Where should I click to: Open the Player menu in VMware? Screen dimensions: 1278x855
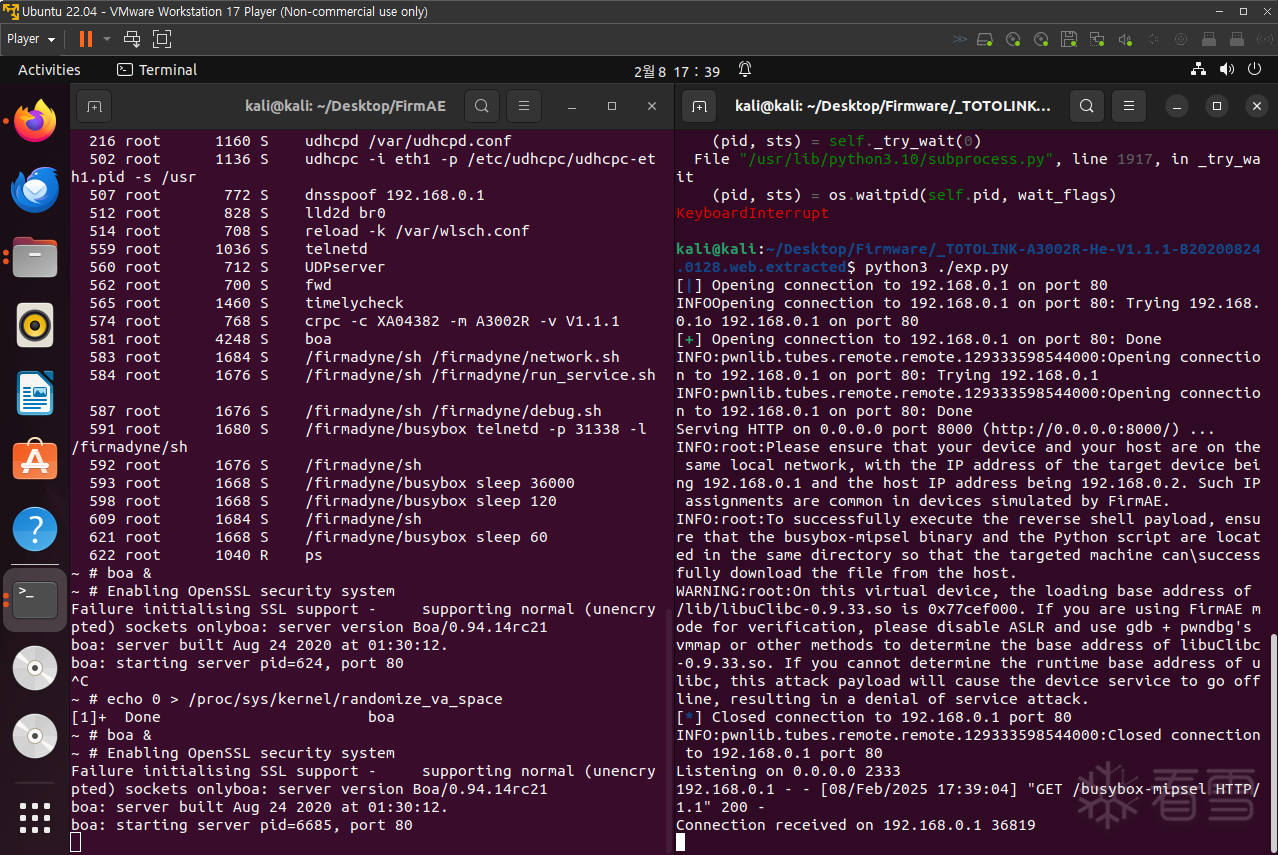coord(30,39)
